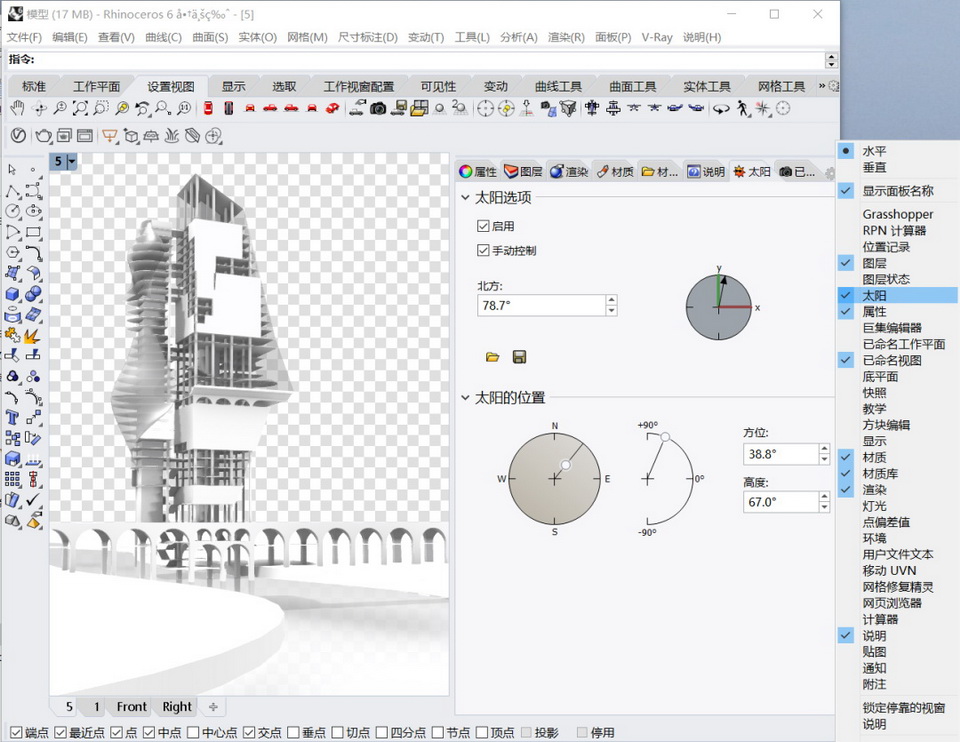Select the Text object tool
This screenshot has width=960, height=742.
point(13,417)
